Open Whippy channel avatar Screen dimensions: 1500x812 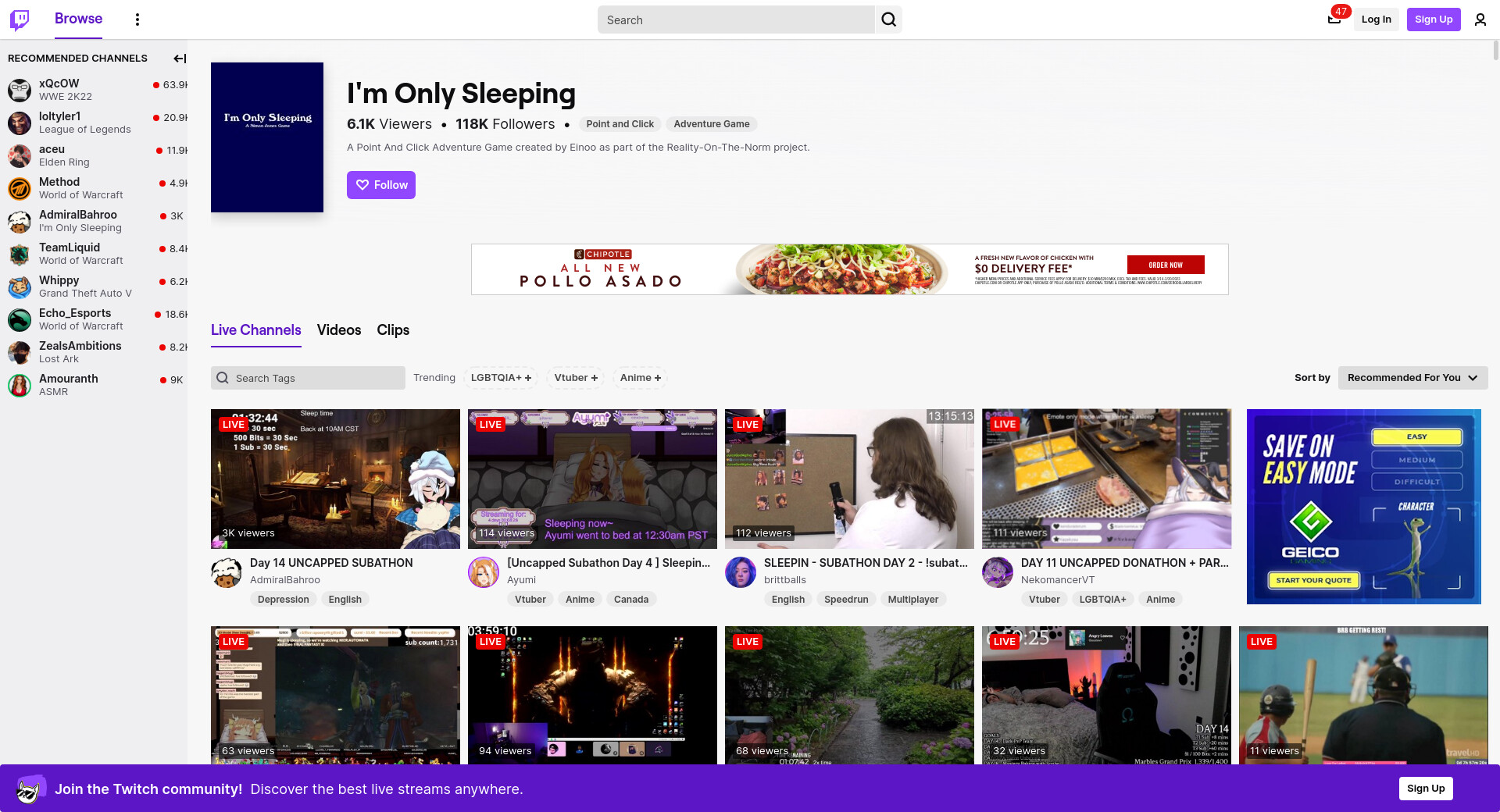(x=20, y=287)
